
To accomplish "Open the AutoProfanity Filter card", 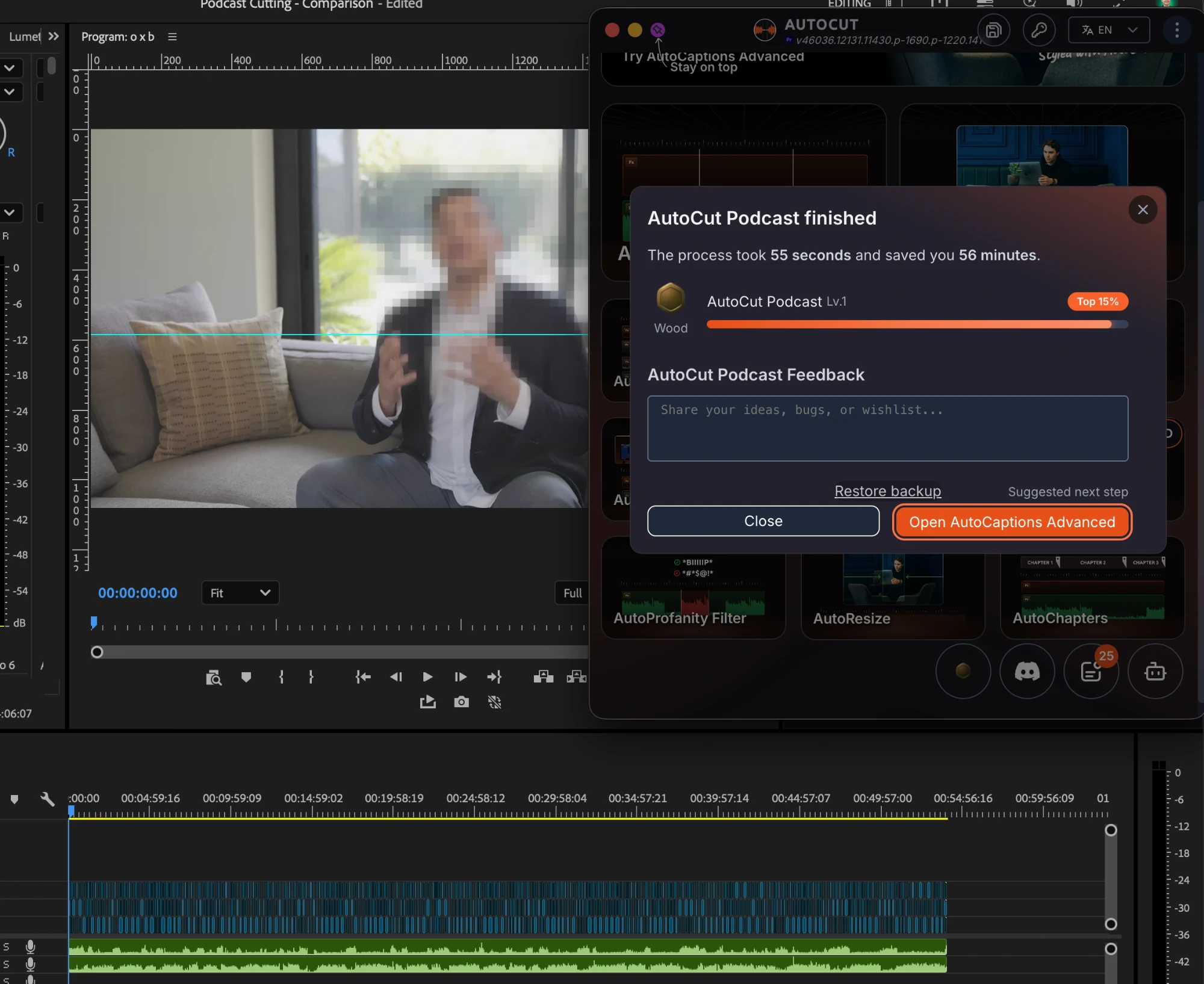I will pyautogui.click(x=693, y=596).
